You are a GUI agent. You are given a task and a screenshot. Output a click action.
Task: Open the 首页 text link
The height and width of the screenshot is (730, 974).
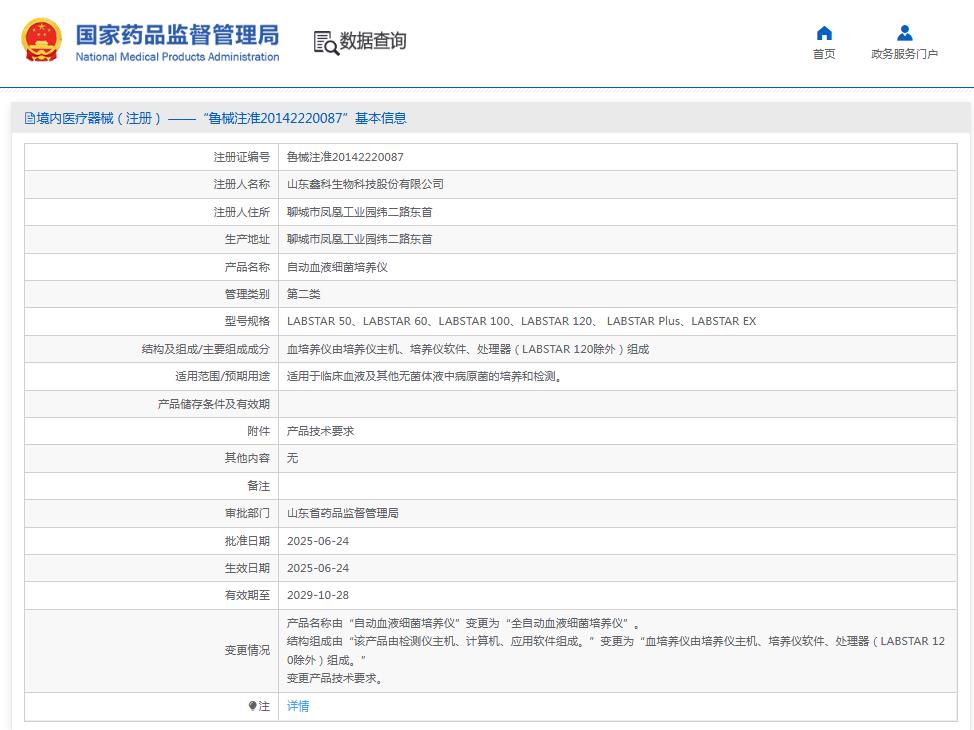824,55
